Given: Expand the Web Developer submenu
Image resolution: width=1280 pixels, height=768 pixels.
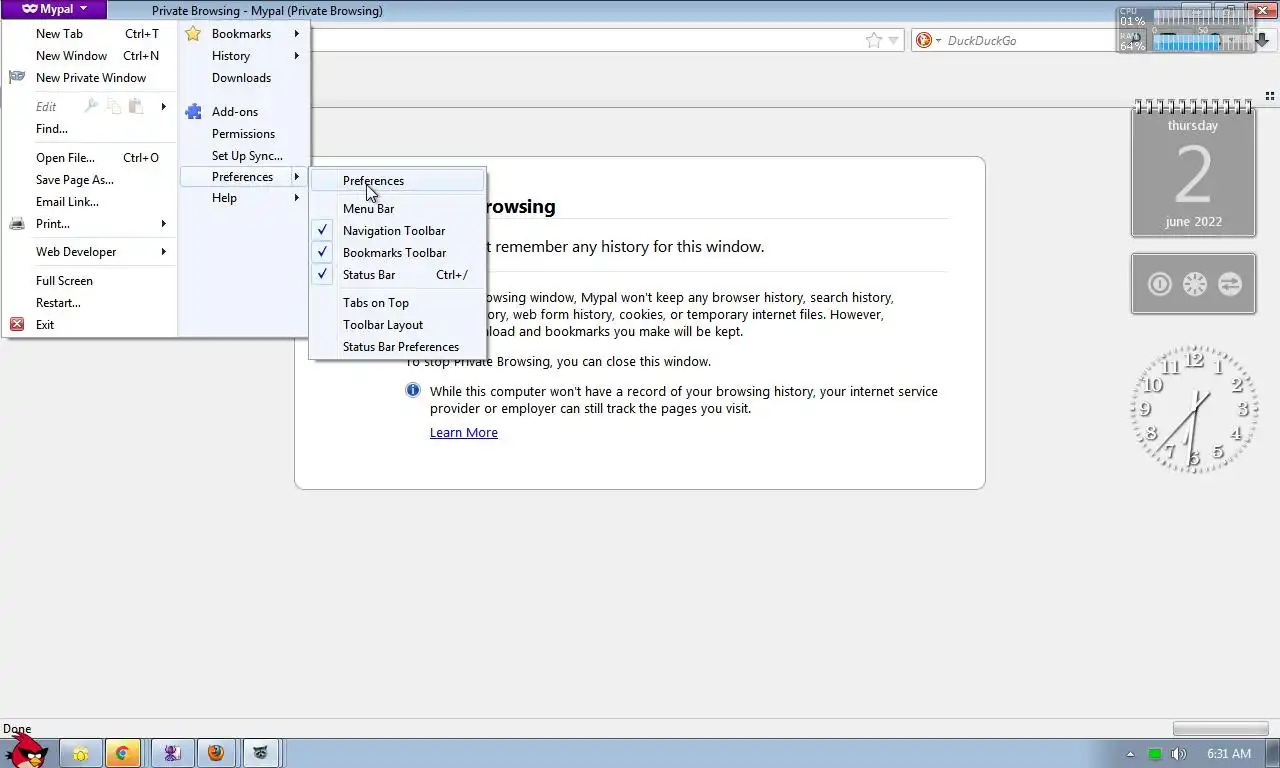Looking at the screenshot, I should (89, 252).
